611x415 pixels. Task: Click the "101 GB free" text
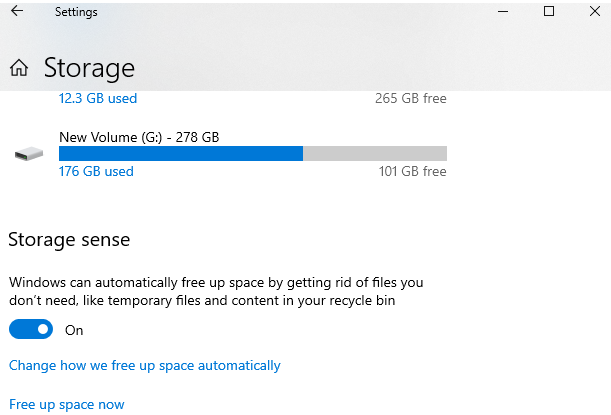click(412, 171)
